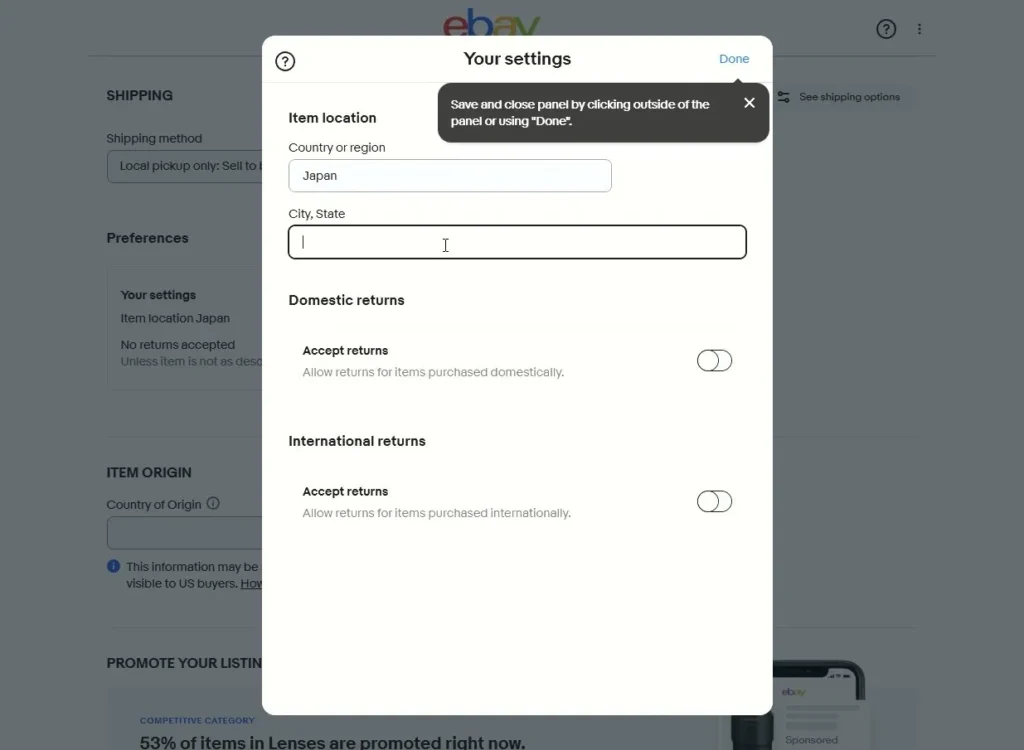This screenshot has height=750, width=1024.
Task: Click the eBay logo
Action: (x=491, y=22)
